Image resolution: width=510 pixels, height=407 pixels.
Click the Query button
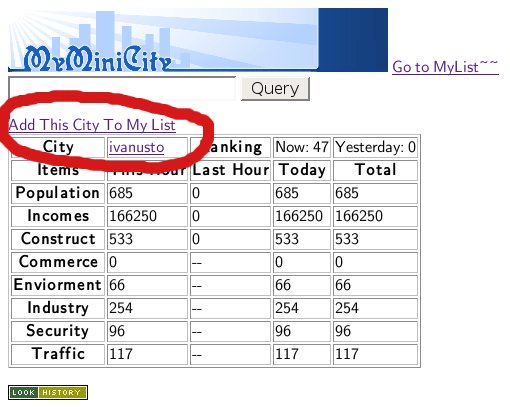(275, 89)
